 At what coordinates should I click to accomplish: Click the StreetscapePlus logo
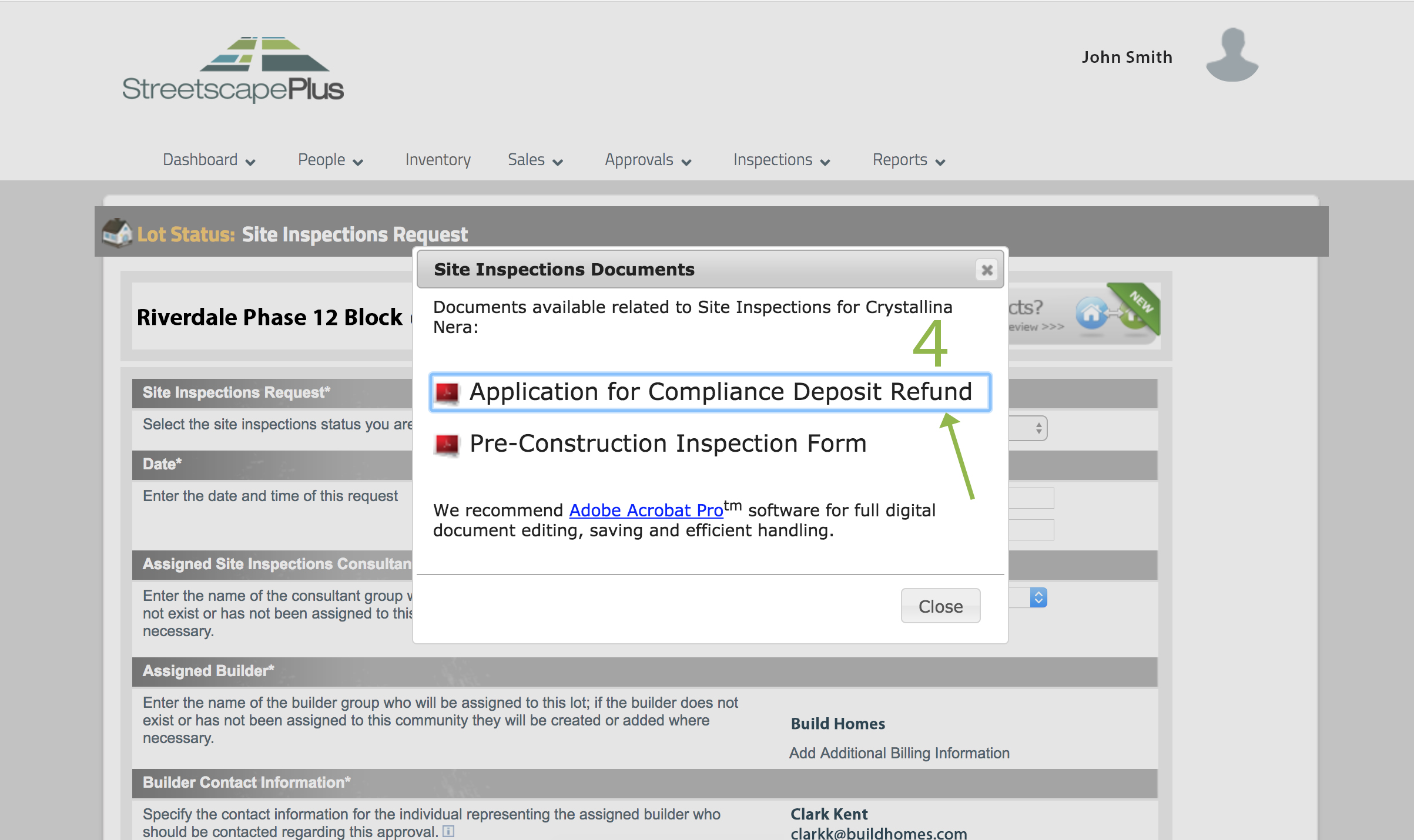point(233,70)
